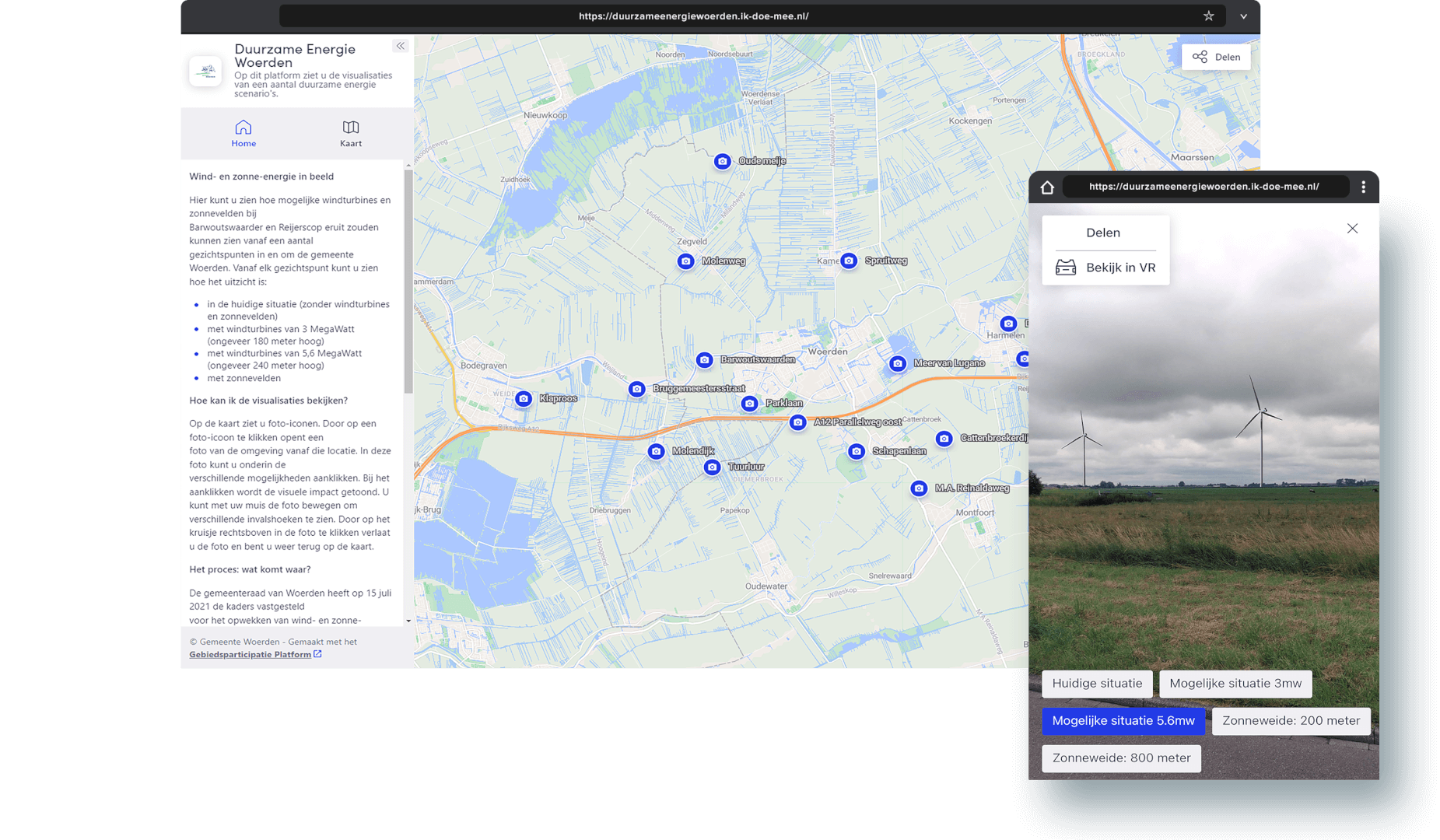1440x840 pixels.
Task: Click the Klaproos photo marker
Action: click(524, 398)
